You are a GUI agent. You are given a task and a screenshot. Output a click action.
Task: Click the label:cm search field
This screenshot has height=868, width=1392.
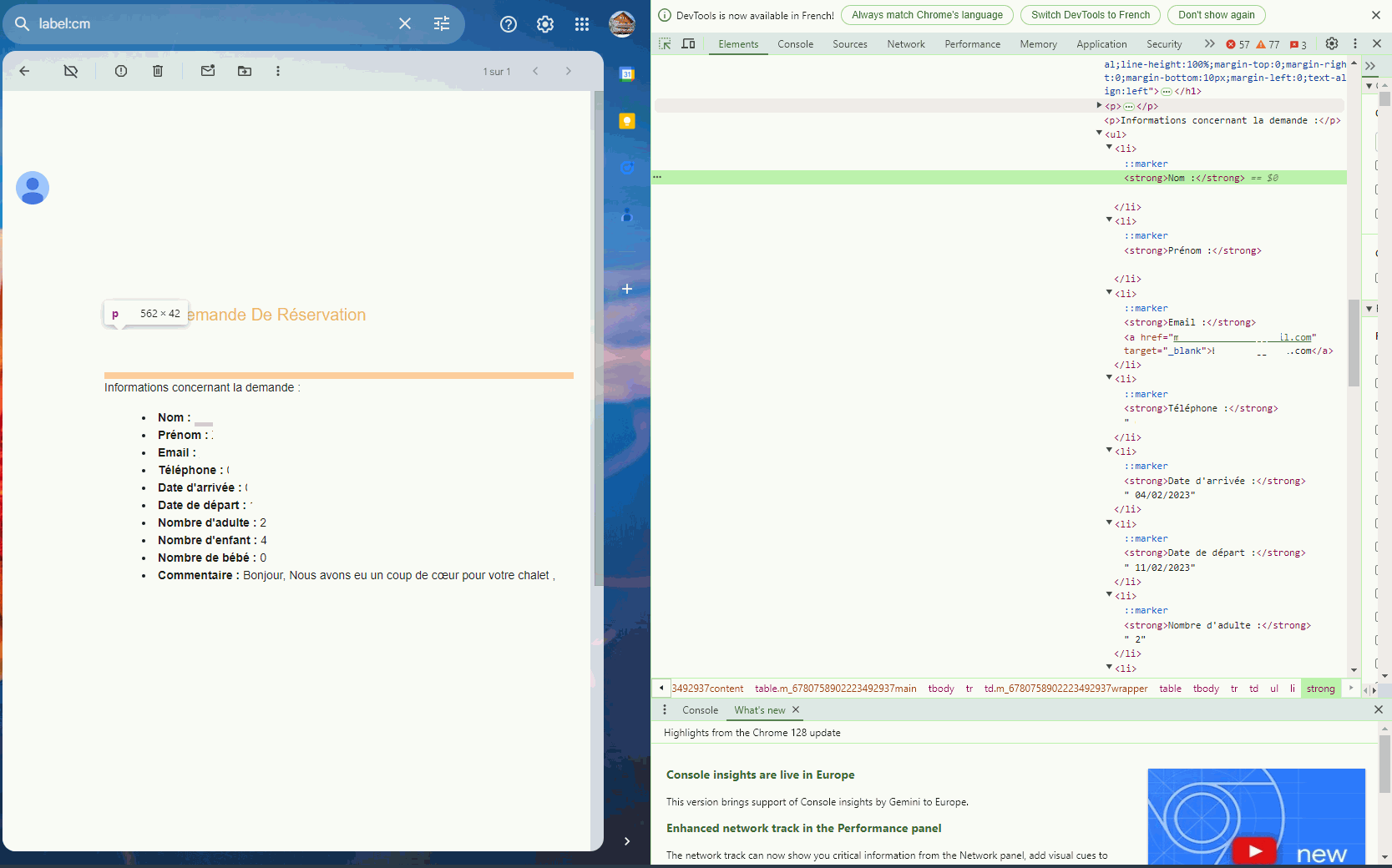(x=209, y=24)
